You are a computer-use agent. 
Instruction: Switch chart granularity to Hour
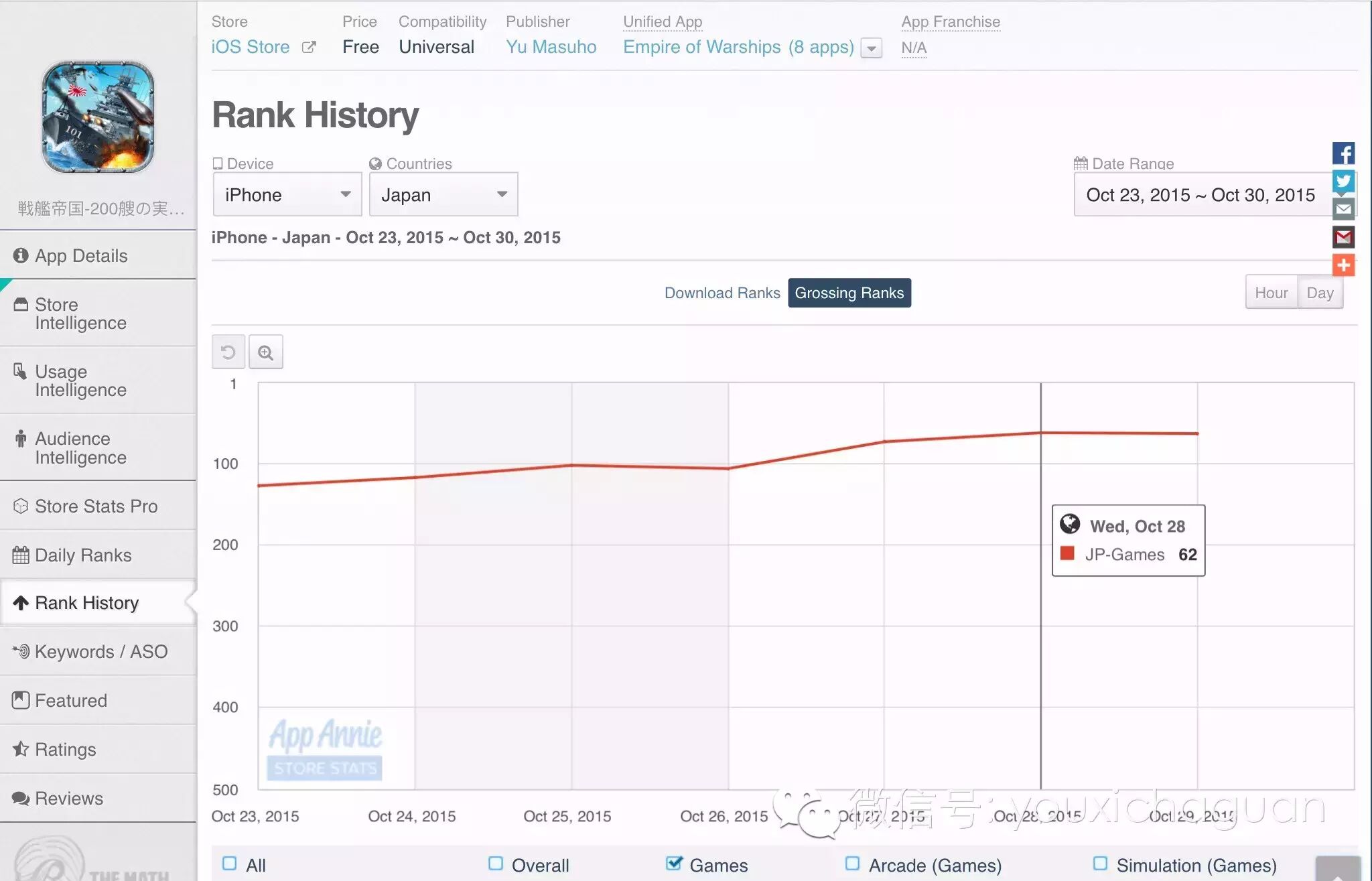click(1271, 293)
